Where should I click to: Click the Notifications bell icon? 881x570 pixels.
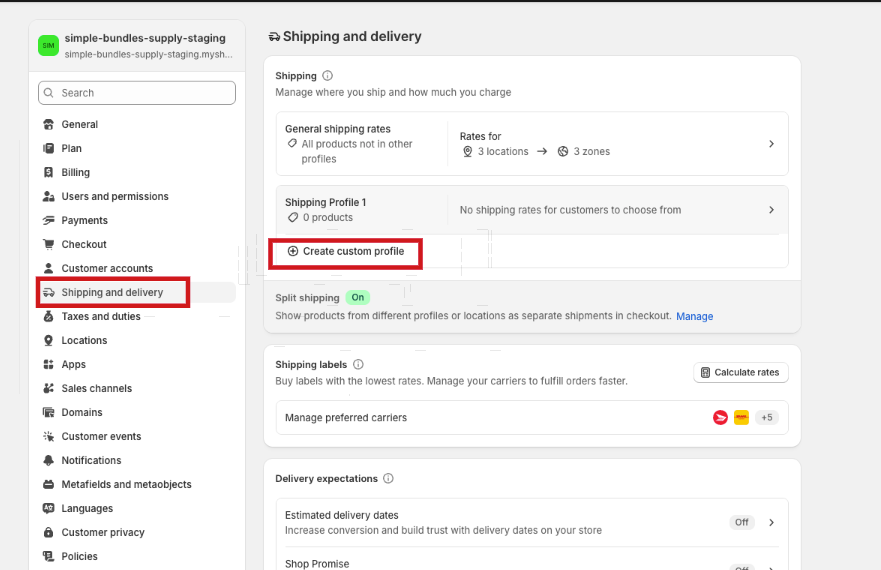(x=48, y=460)
